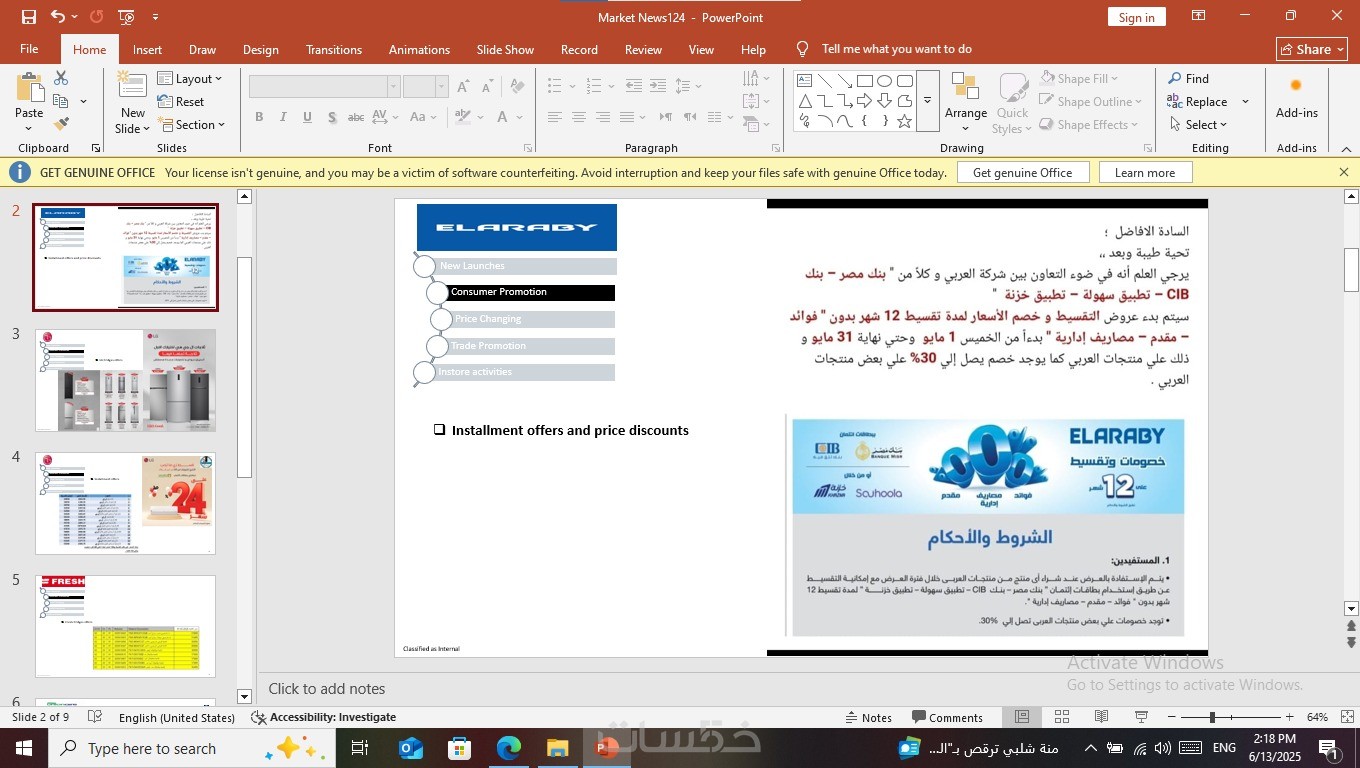Screen dimensions: 1360x768
Task: Open Find with the magnifier icon
Action: click(x=1188, y=78)
